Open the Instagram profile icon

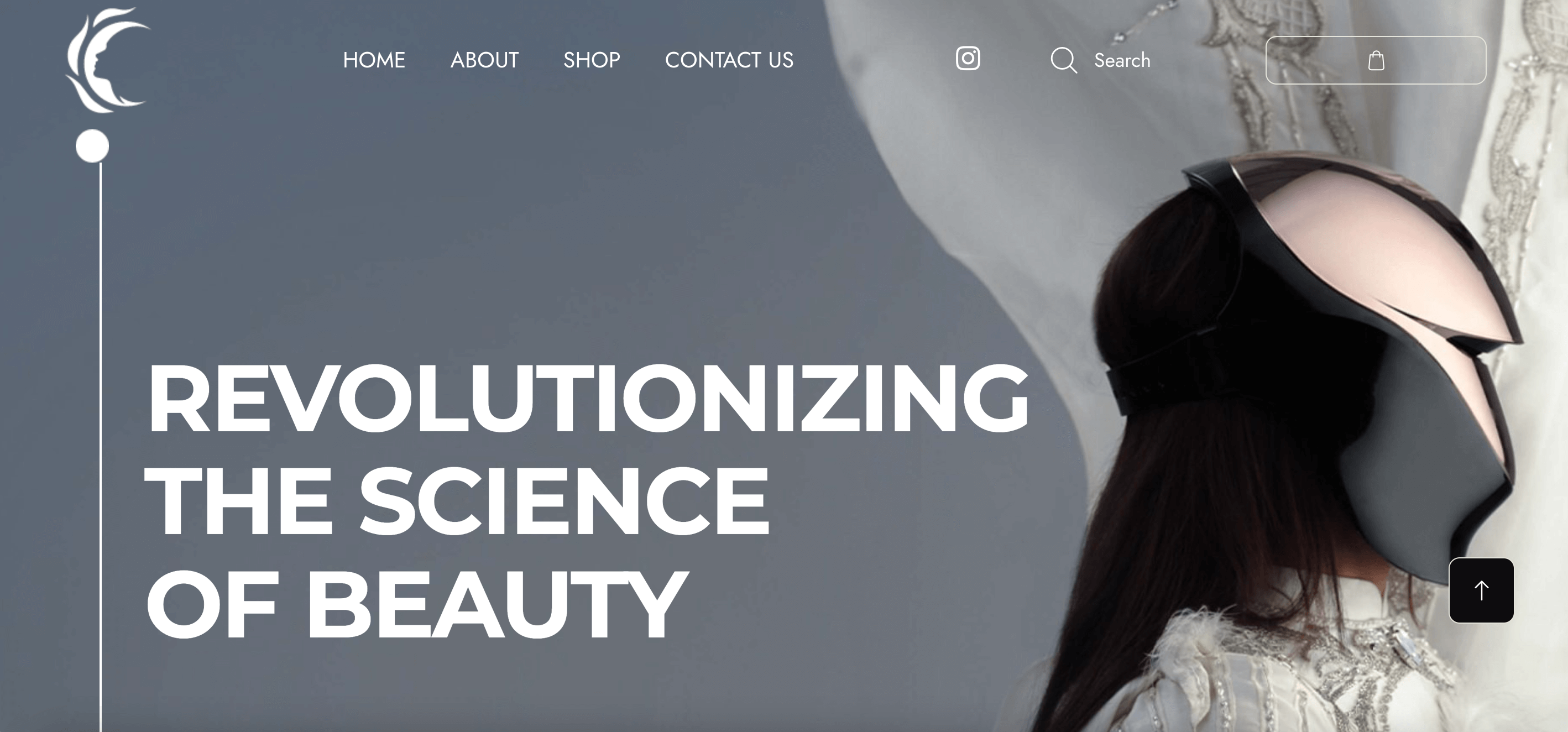(968, 59)
